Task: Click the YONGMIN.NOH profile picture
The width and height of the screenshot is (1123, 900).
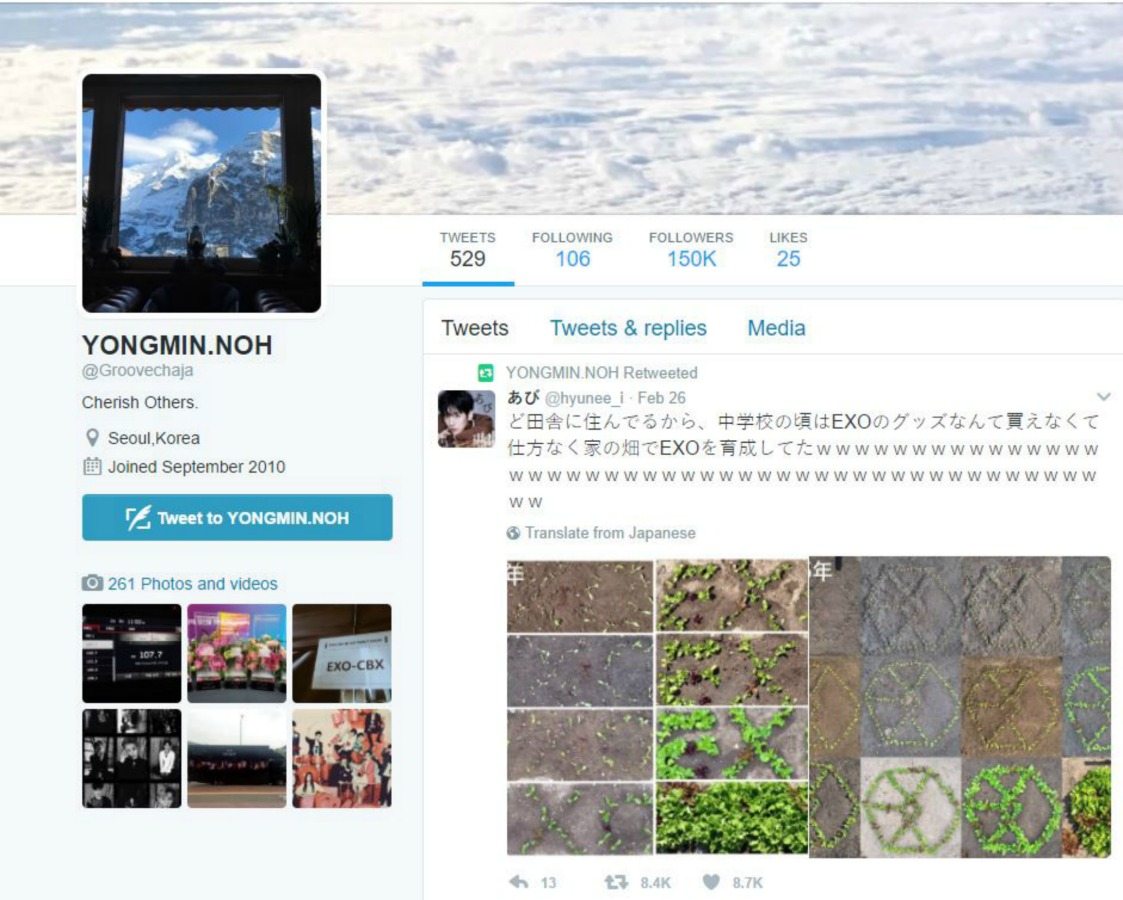Action: [x=201, y=193]
